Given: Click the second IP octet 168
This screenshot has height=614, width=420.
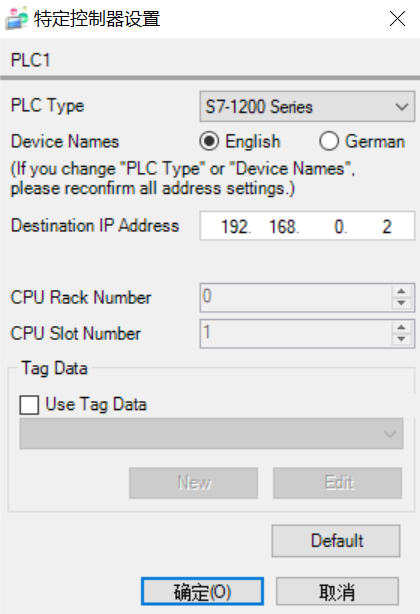Looking at the screenshot, I should pos(283,226).
